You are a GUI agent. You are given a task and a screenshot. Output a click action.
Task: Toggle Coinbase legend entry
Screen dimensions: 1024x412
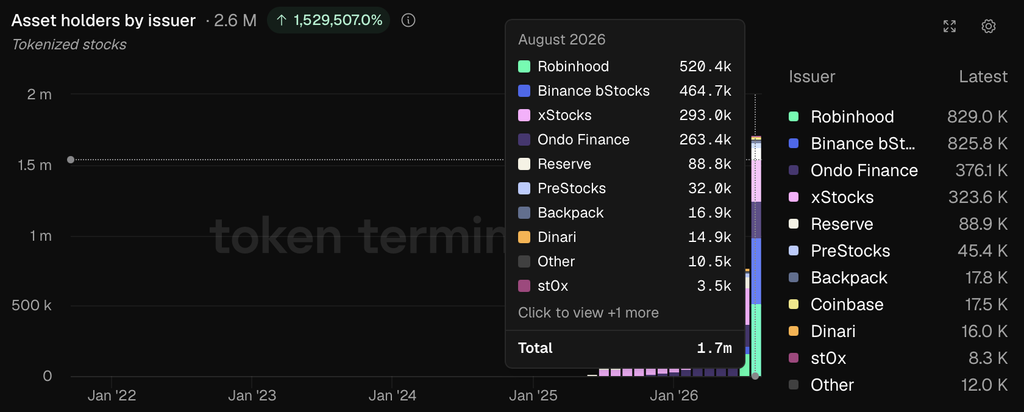pyautogui.click(x=898, y=304)
